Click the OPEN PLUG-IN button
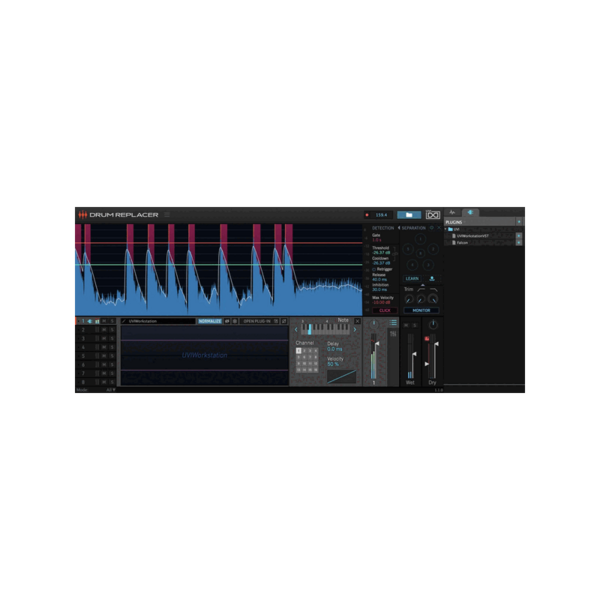 [257, 321]
